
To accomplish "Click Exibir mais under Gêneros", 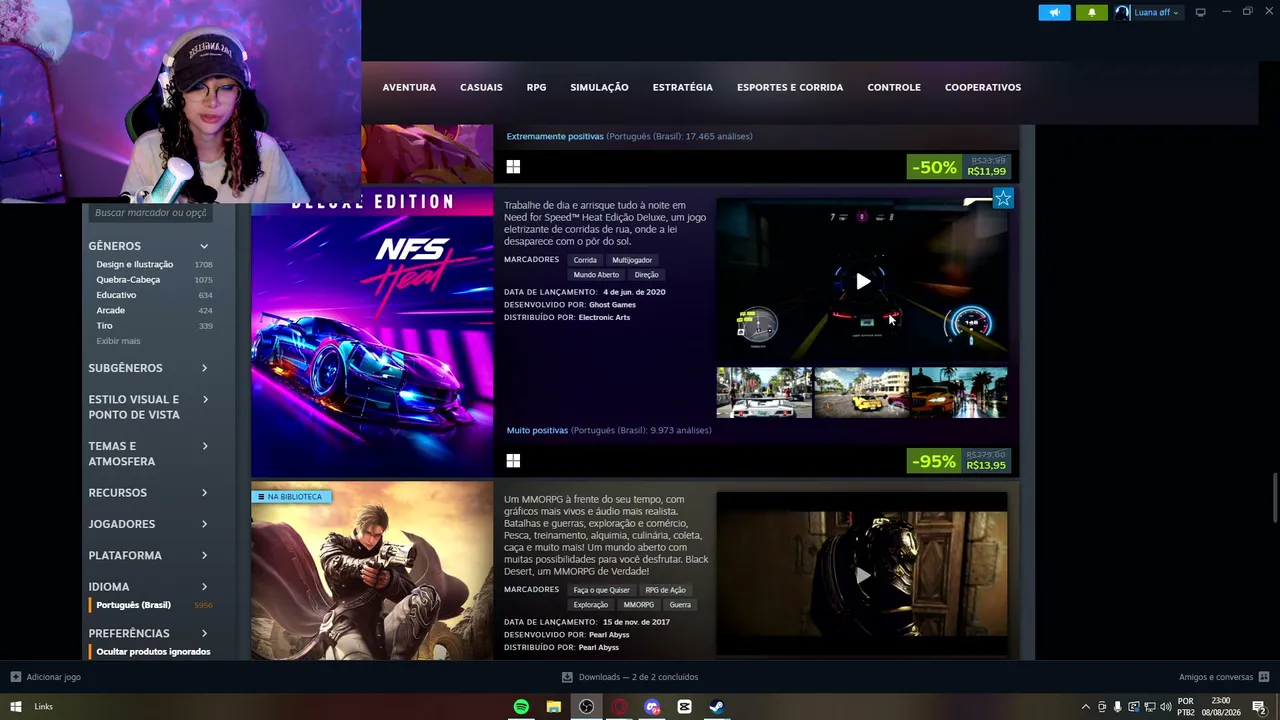I will point(118,341).
